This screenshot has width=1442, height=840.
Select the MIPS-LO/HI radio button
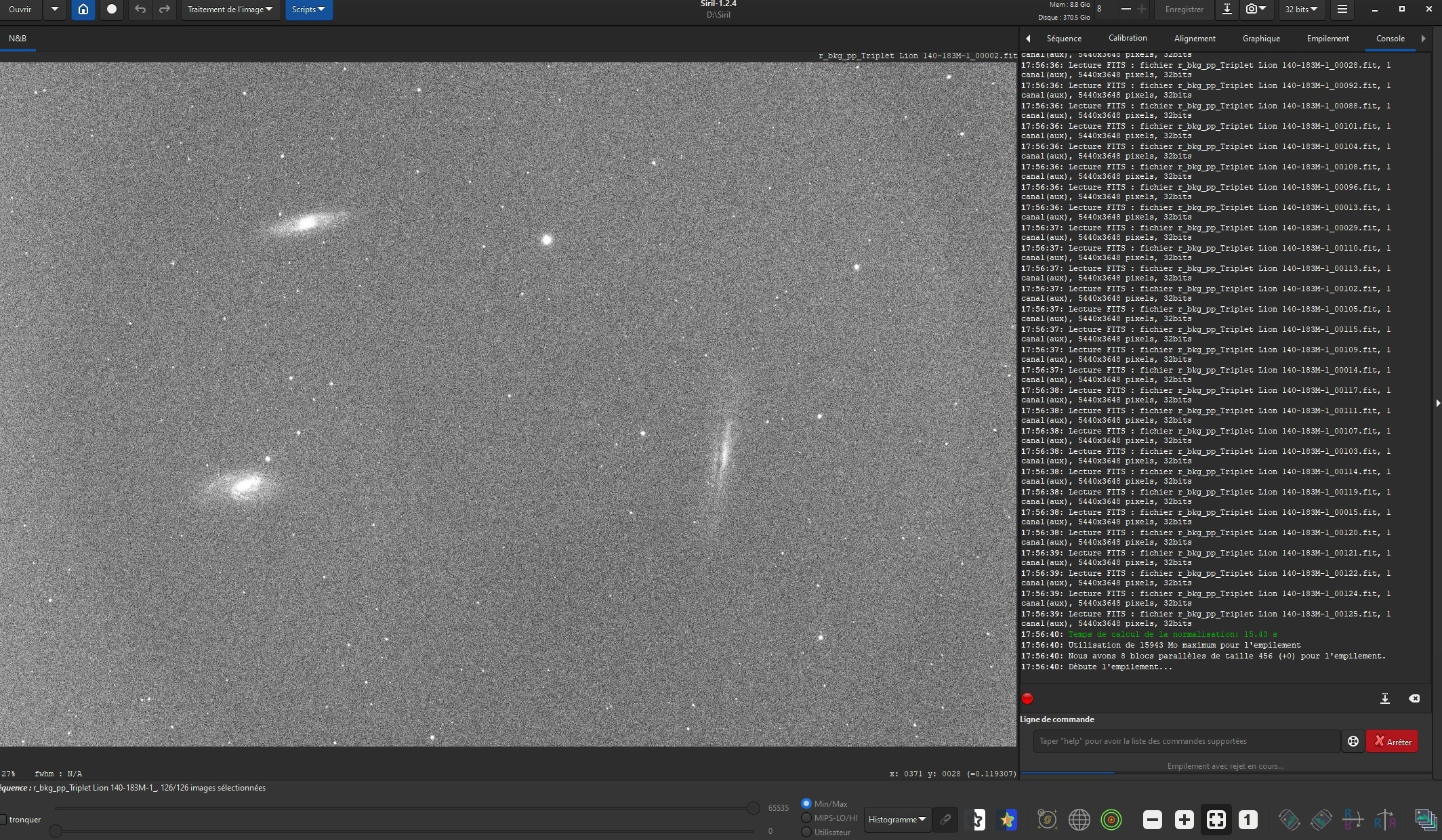[806, 818]
